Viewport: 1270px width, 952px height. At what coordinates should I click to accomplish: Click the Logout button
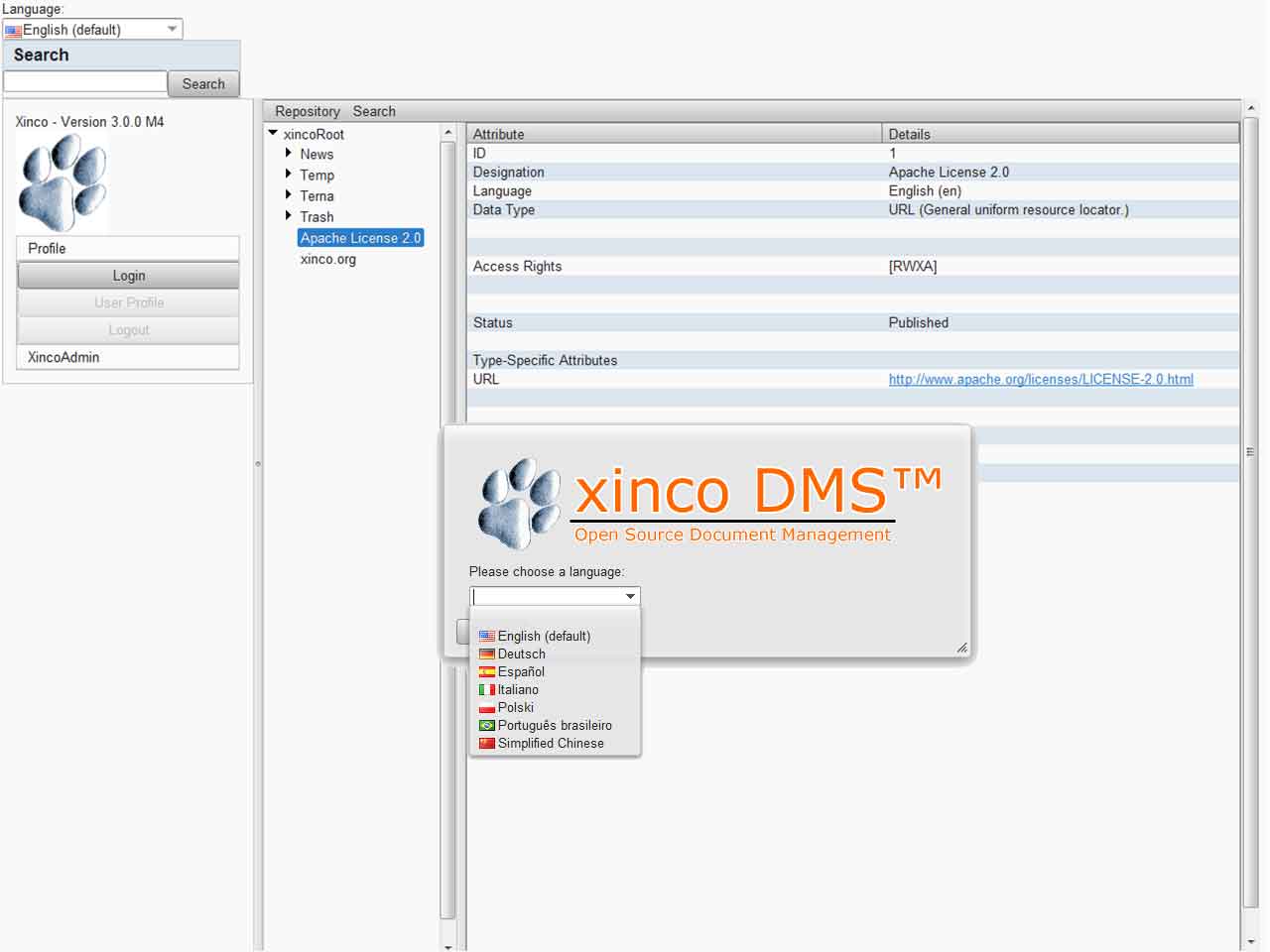[x=128, y=330]
